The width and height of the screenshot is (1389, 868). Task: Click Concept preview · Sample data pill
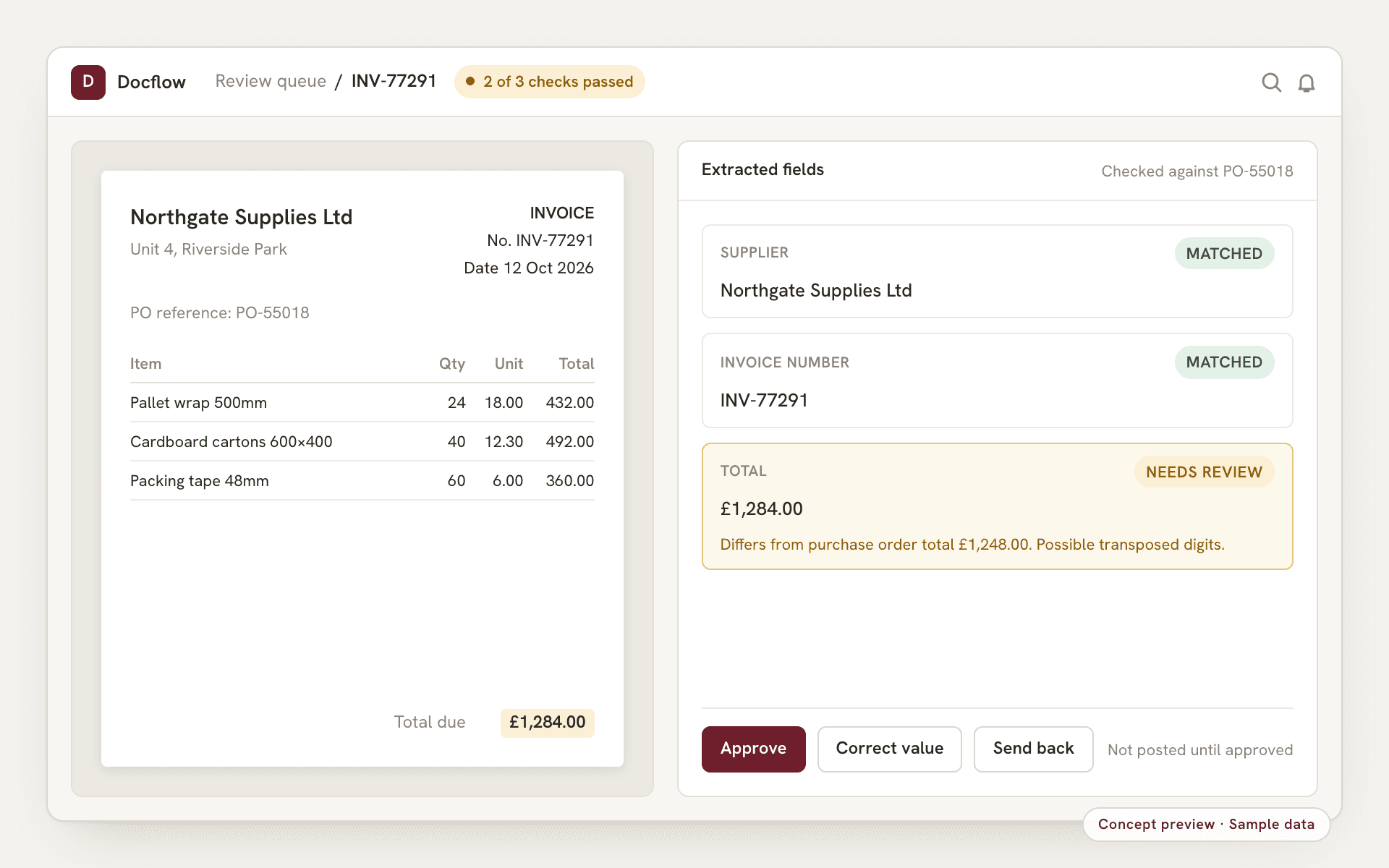pos(1206,825)
